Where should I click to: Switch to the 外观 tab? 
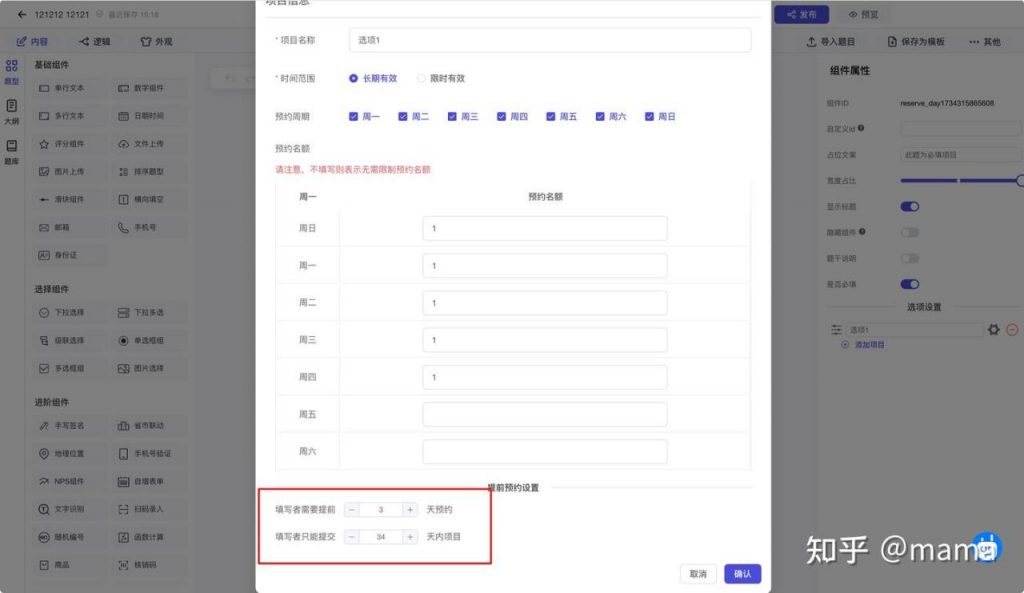click(x=166, y=41)
